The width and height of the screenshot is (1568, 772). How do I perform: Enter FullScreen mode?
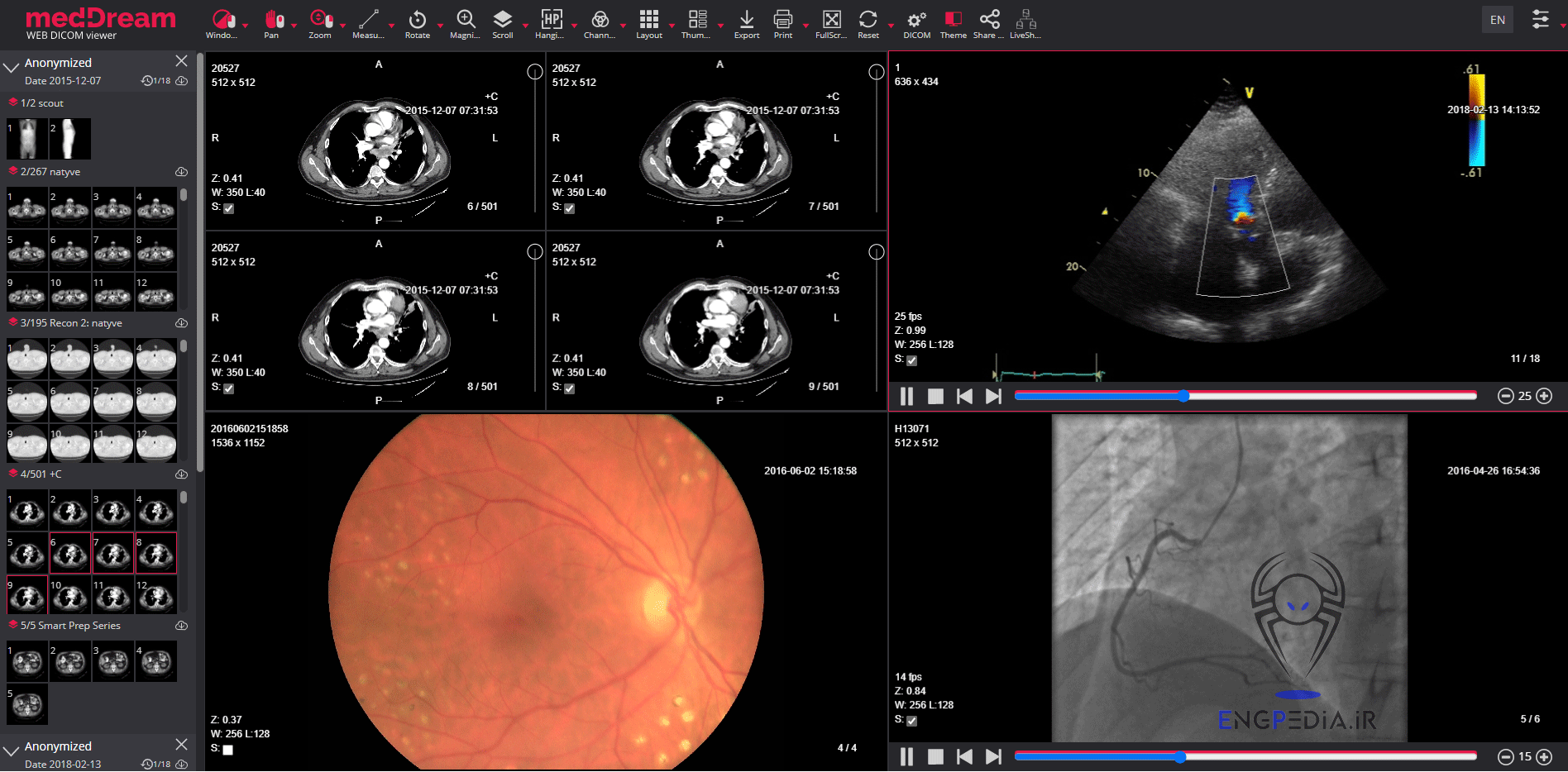coord(832,24)
